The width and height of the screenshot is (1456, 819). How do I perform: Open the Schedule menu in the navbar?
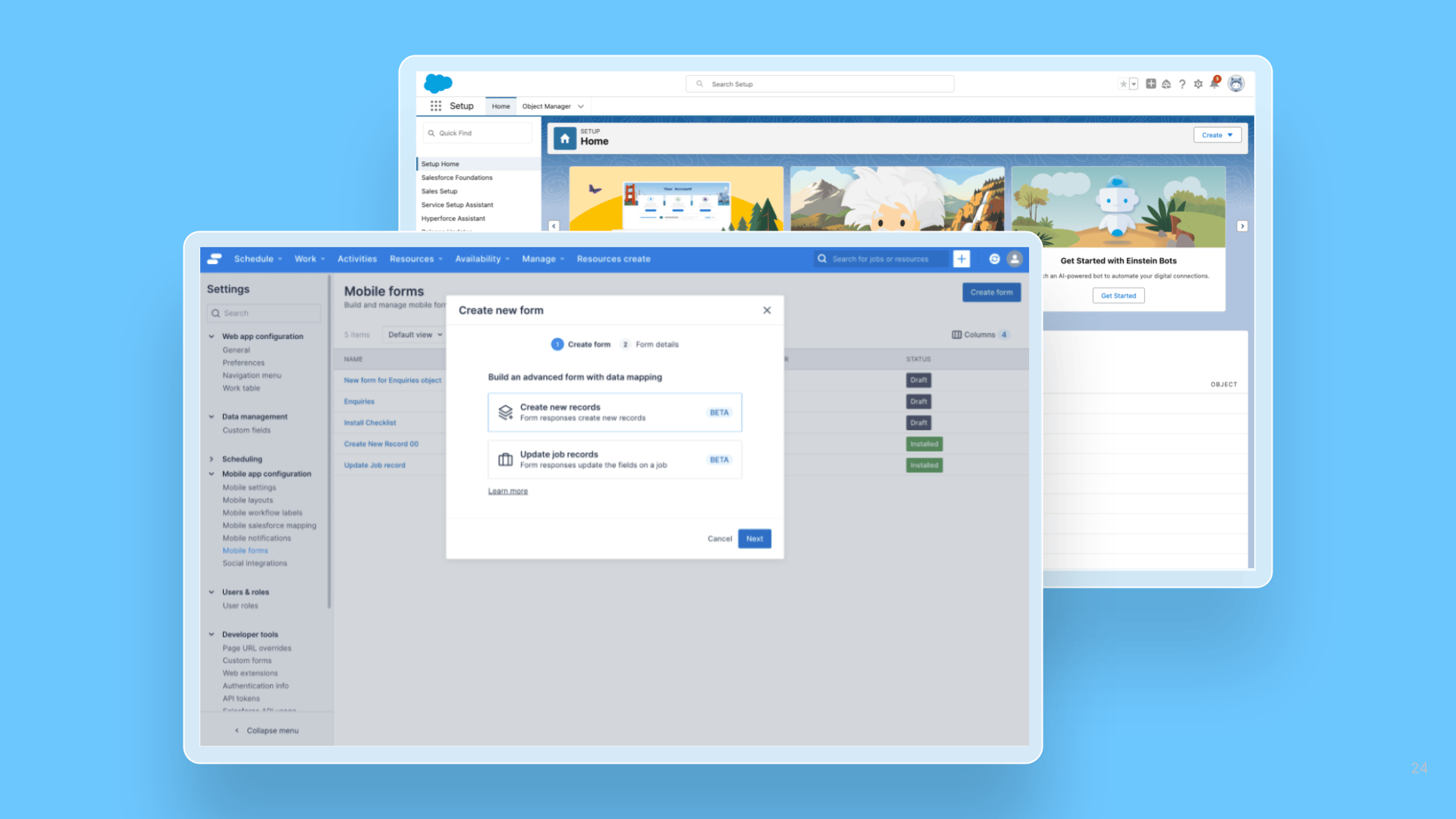(x=258, y=259)
